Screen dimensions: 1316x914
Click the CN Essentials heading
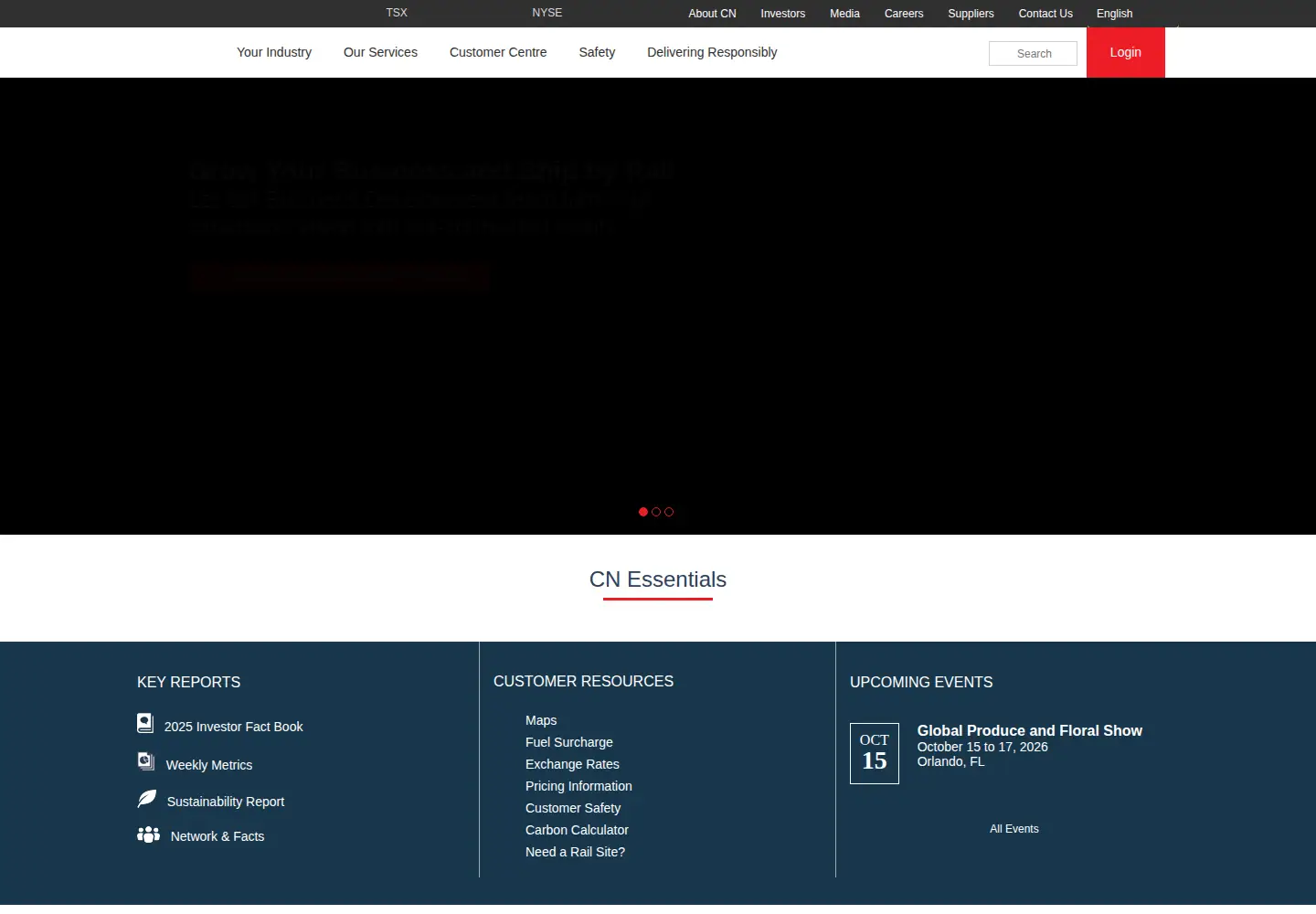658,579
